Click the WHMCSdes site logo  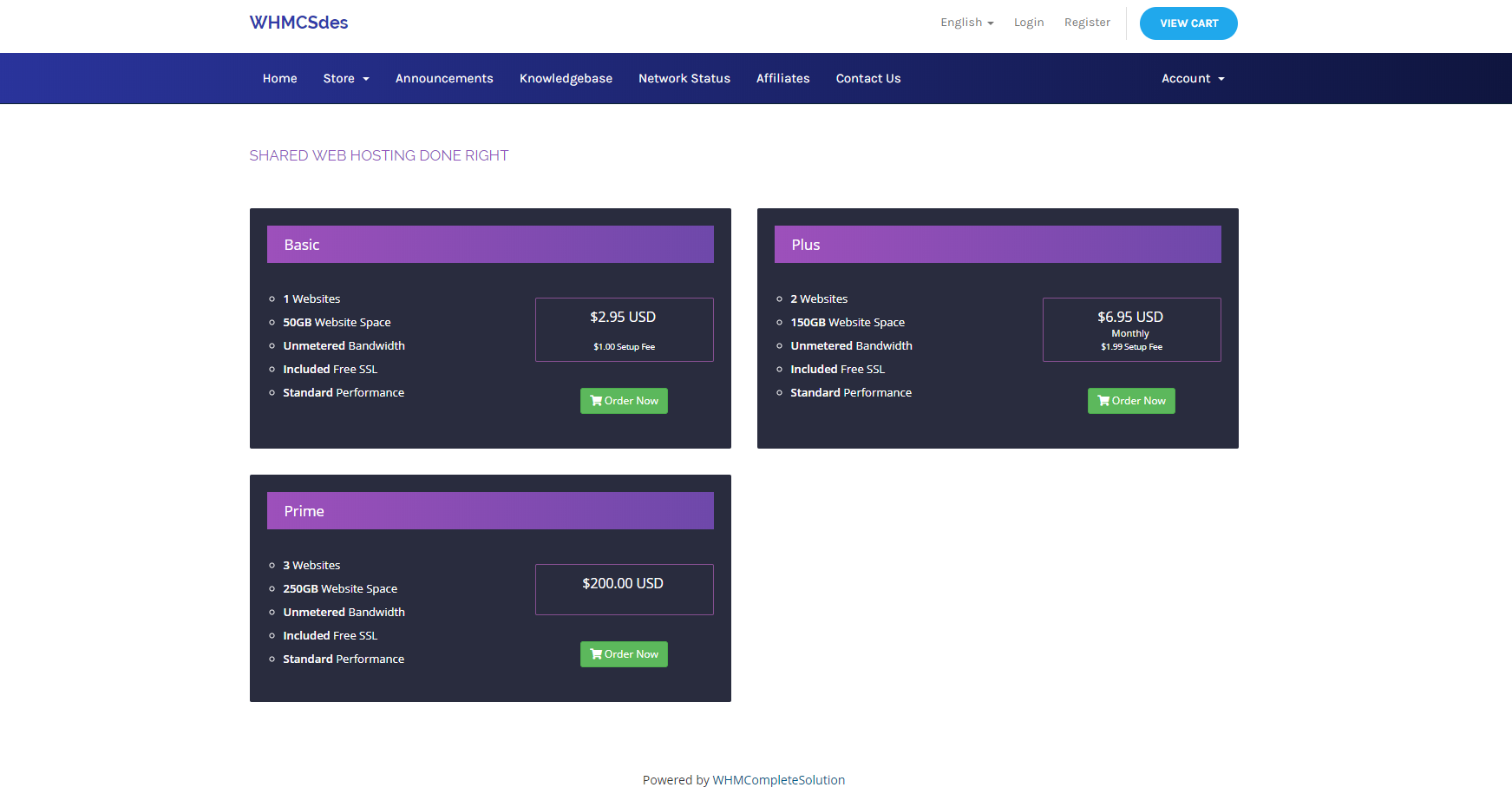tap(298, 23)
